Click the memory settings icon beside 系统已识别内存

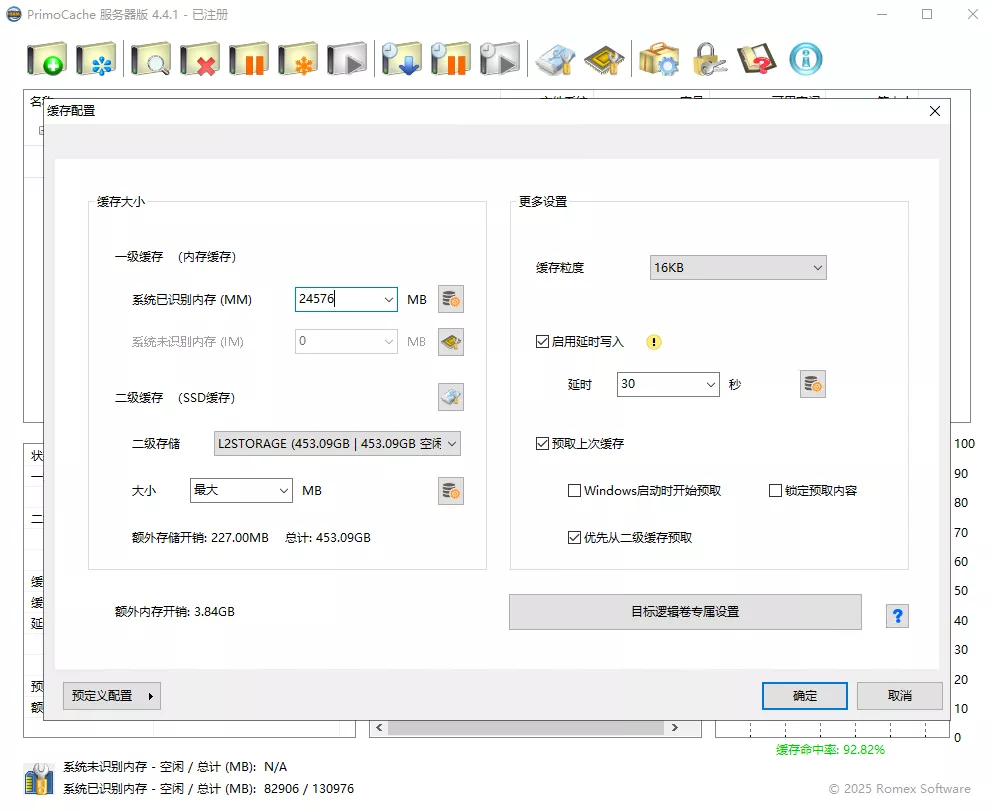450,298
